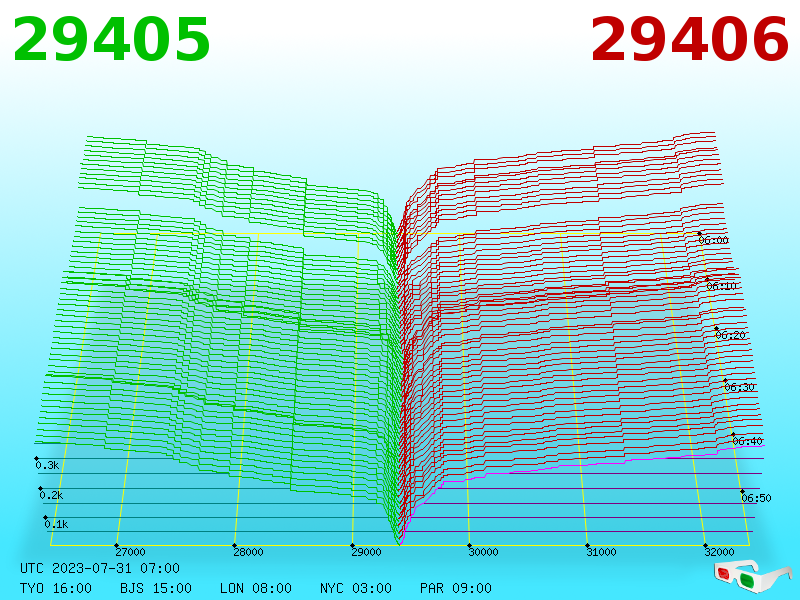Click the 0.2k depth axis label

pyautogui.click(x=51, y=495)
